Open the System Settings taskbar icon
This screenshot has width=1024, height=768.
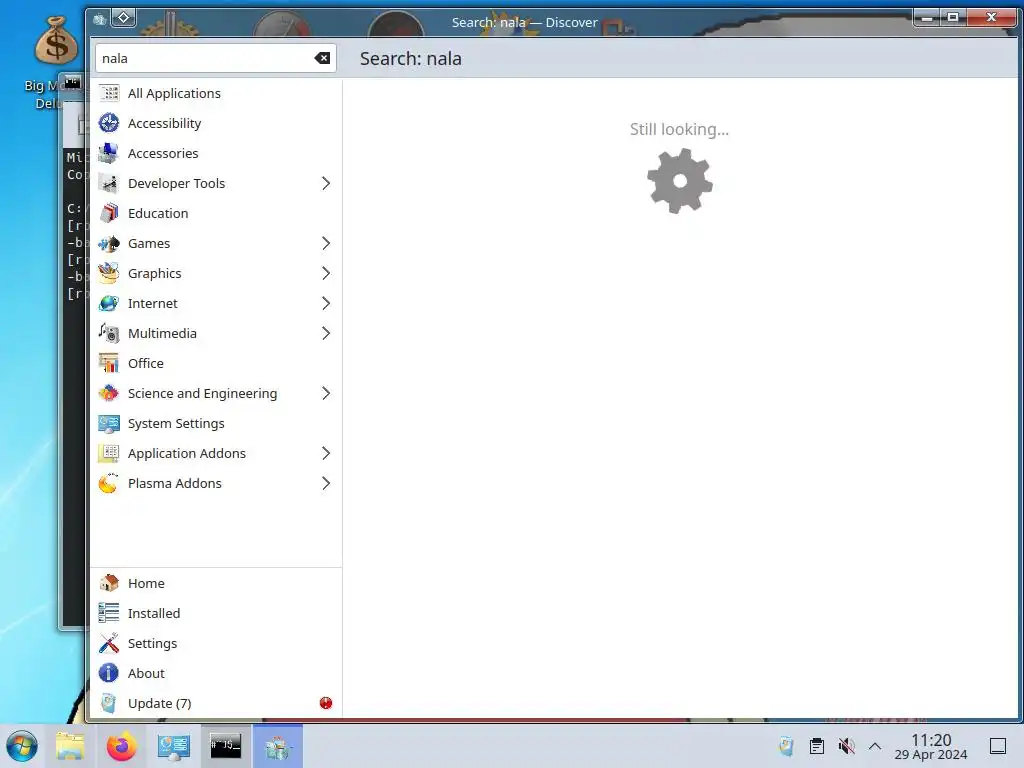point(173,746)
